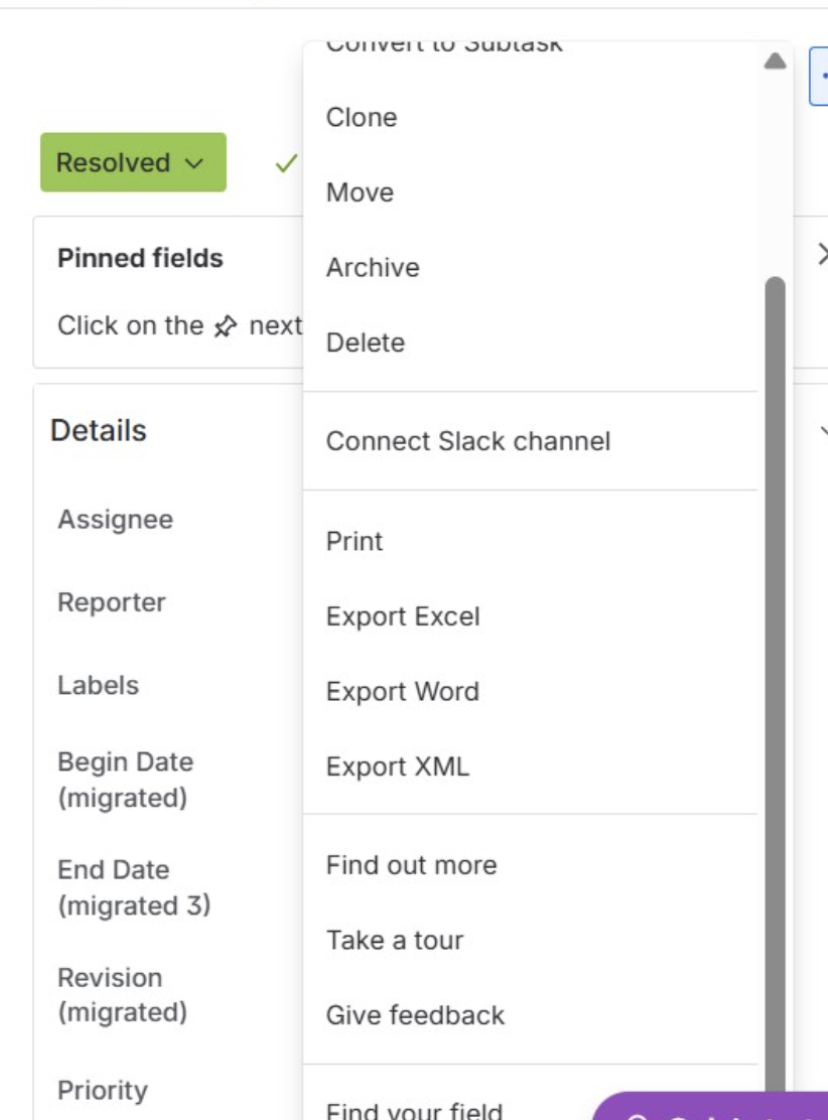
Task: Export the issue to Excel
Action: coord(402,616)
